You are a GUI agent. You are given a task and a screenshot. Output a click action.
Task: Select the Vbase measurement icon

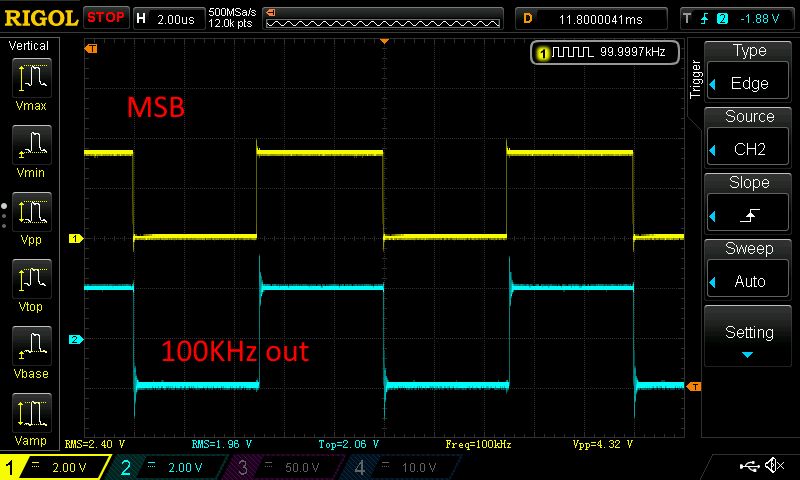point(32,345)
